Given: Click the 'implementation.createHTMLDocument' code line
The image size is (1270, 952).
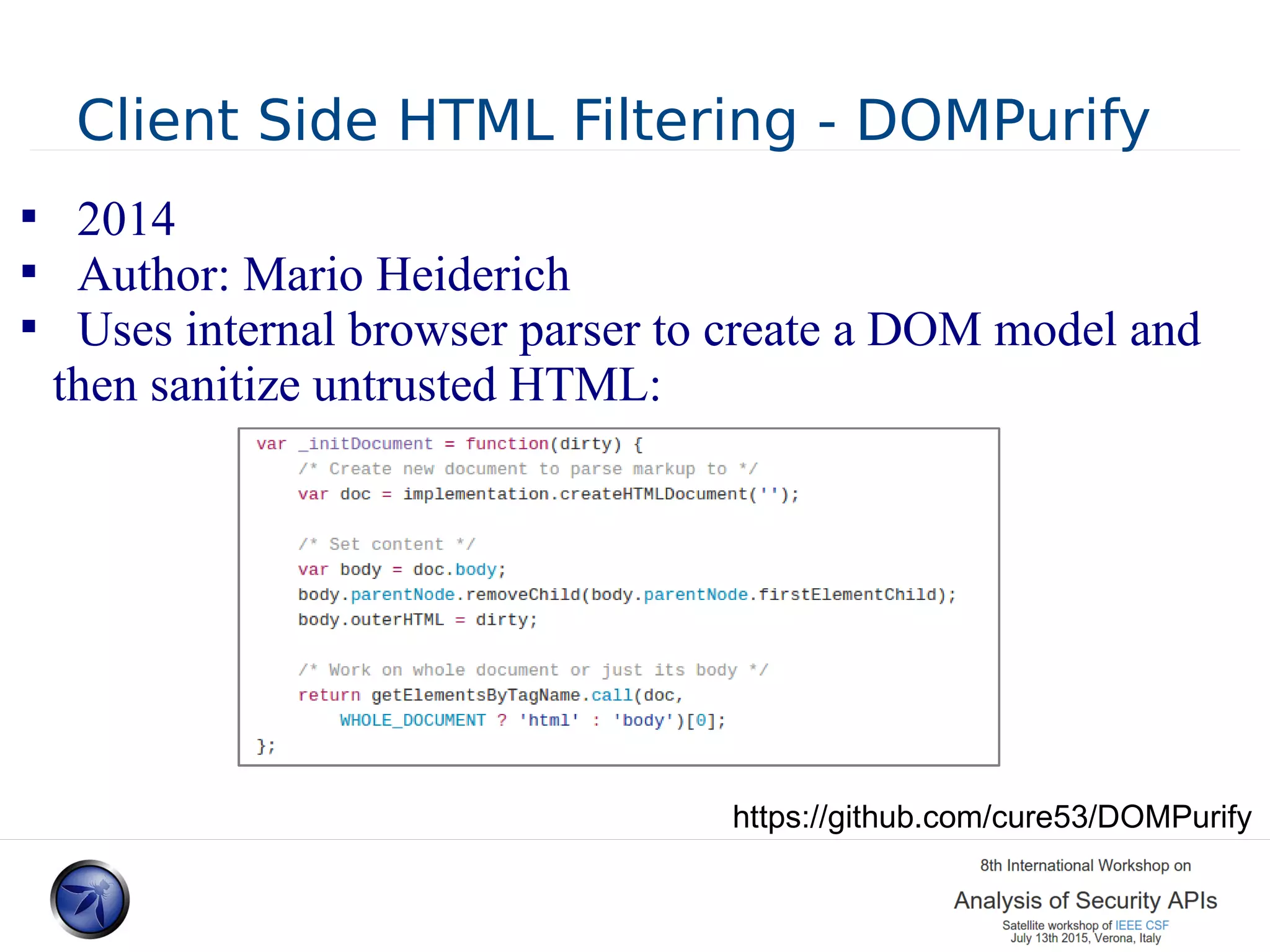Looking at the screenshot, I should [x=548, y=495].
